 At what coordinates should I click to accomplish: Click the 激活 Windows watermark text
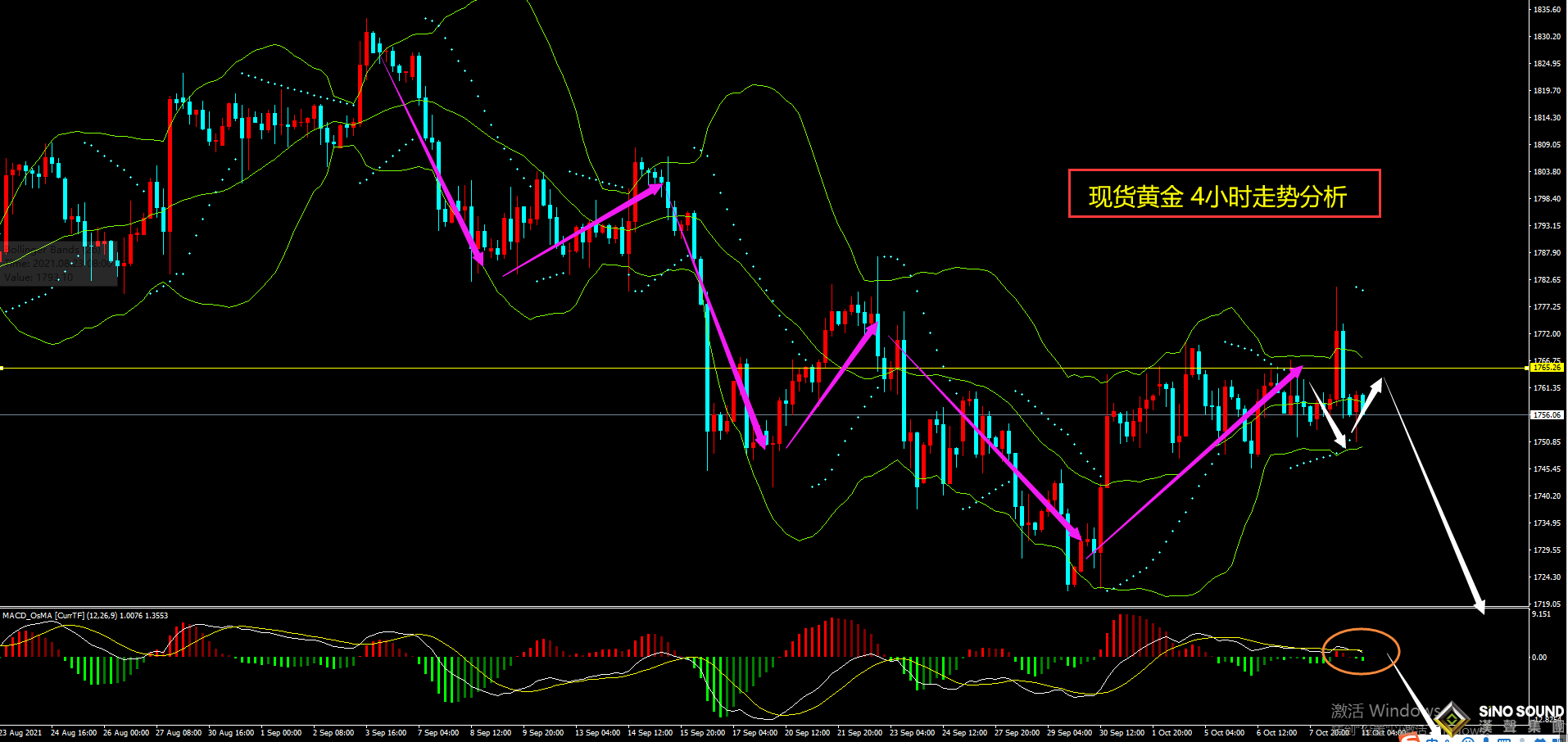(x=1384, y=710)
